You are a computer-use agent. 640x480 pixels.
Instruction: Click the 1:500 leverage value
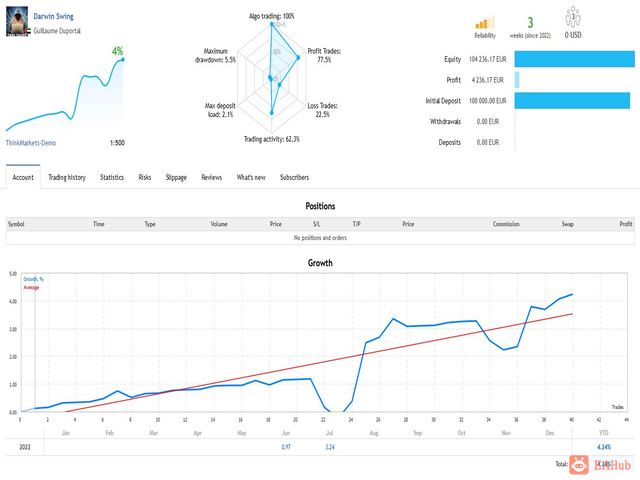tap(117, 143)
